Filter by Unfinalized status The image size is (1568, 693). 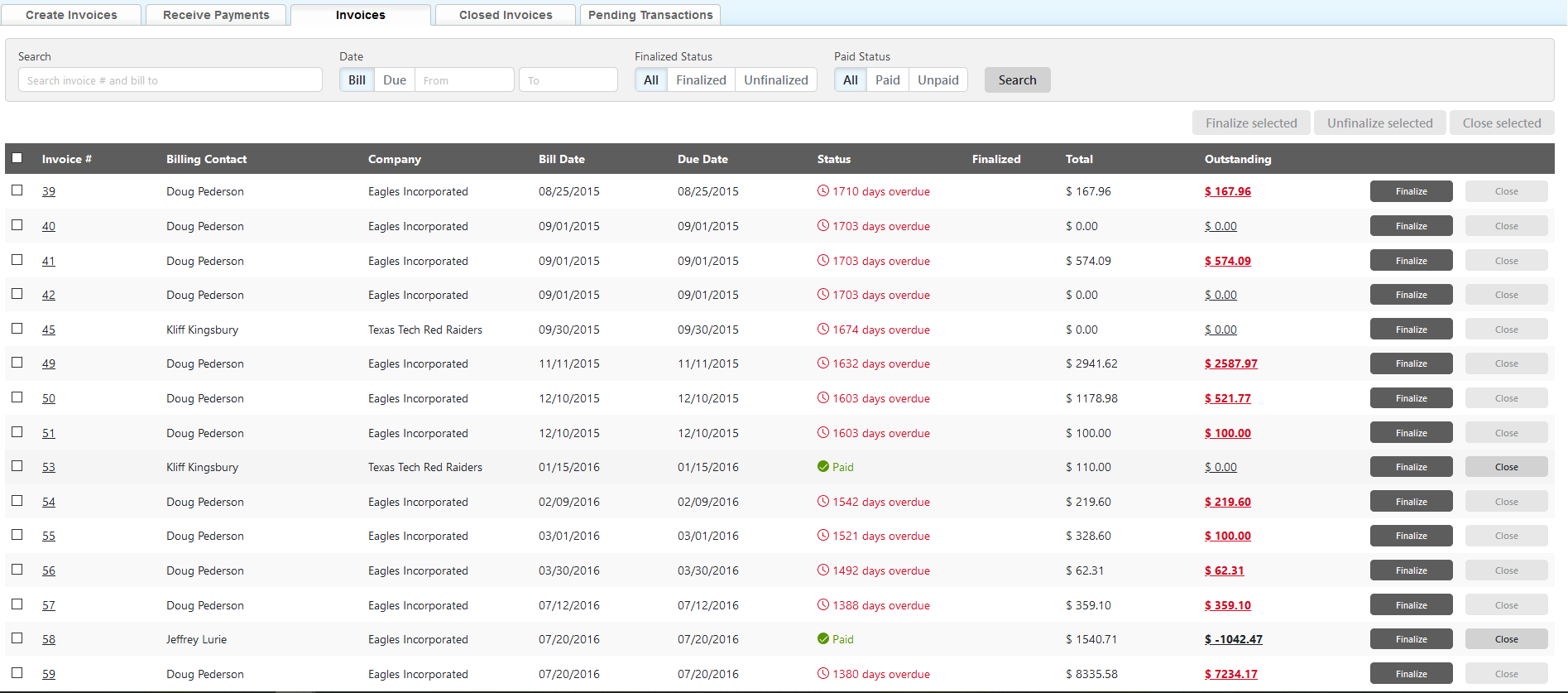[775, 80]
